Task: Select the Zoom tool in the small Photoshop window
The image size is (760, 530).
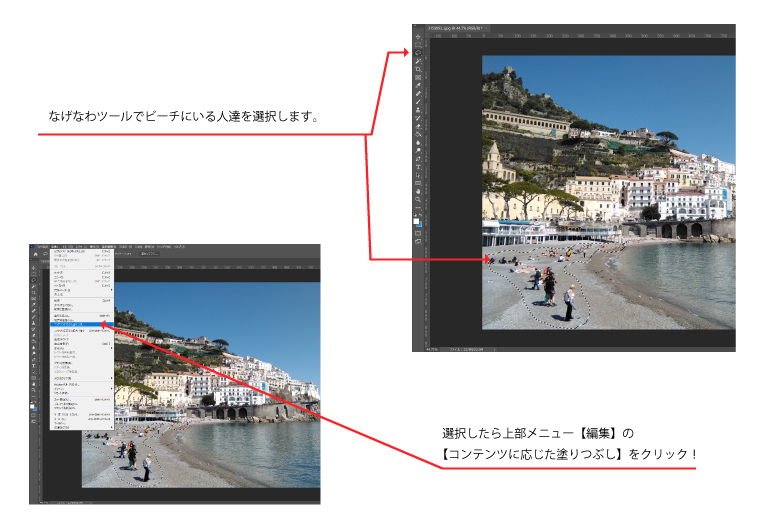Action: click(33, 390)
